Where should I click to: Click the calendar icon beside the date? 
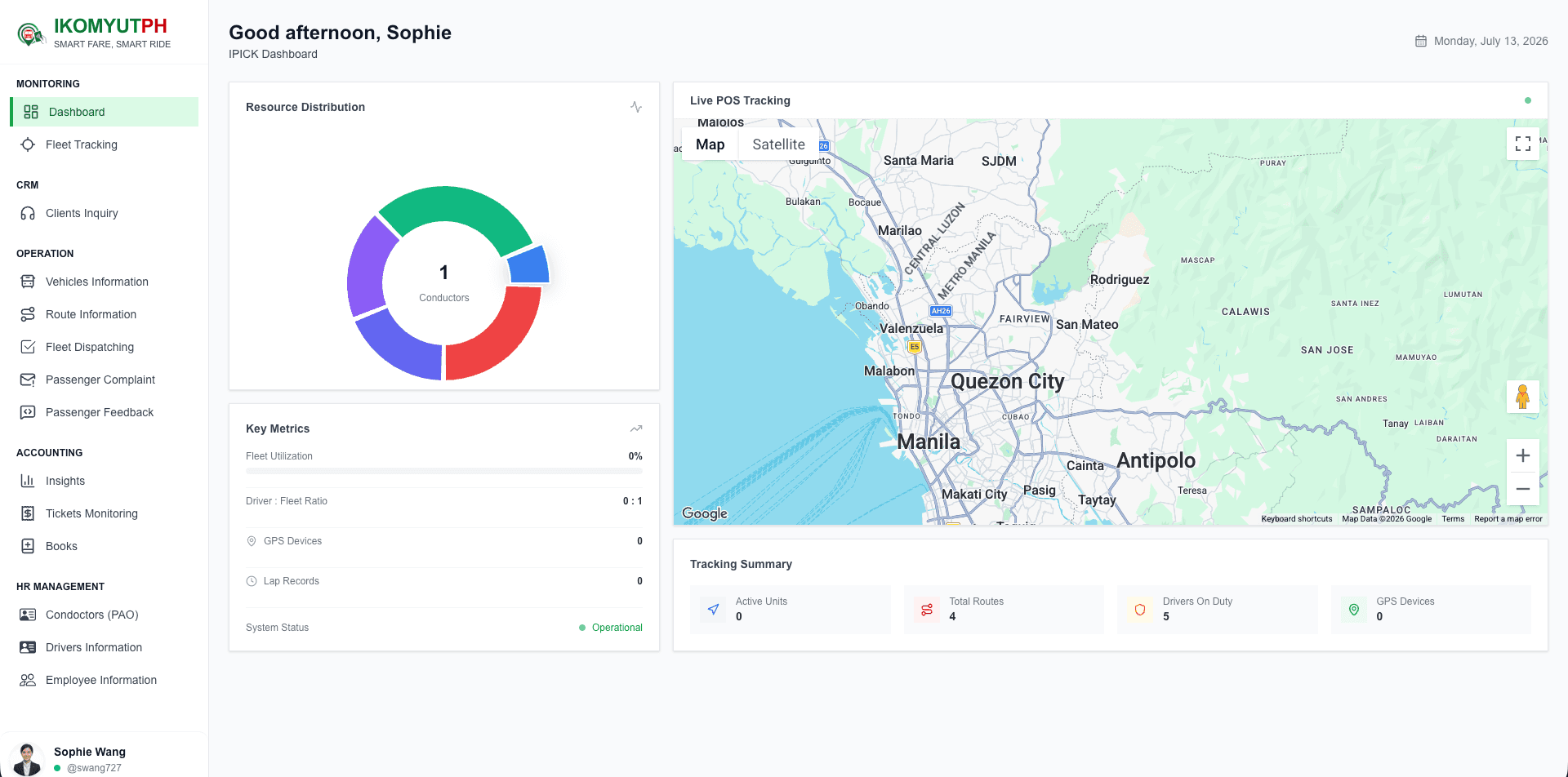tap(1421, 41)
